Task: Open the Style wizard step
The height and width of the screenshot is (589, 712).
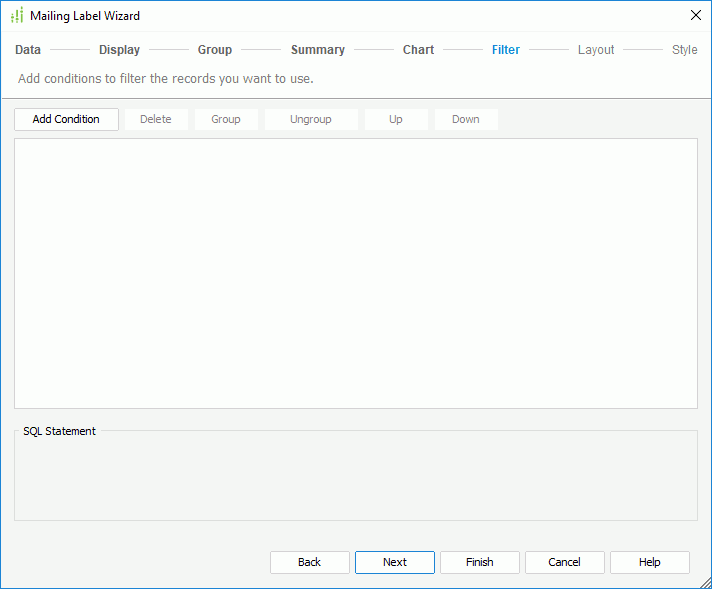Action: pos(684,49)
